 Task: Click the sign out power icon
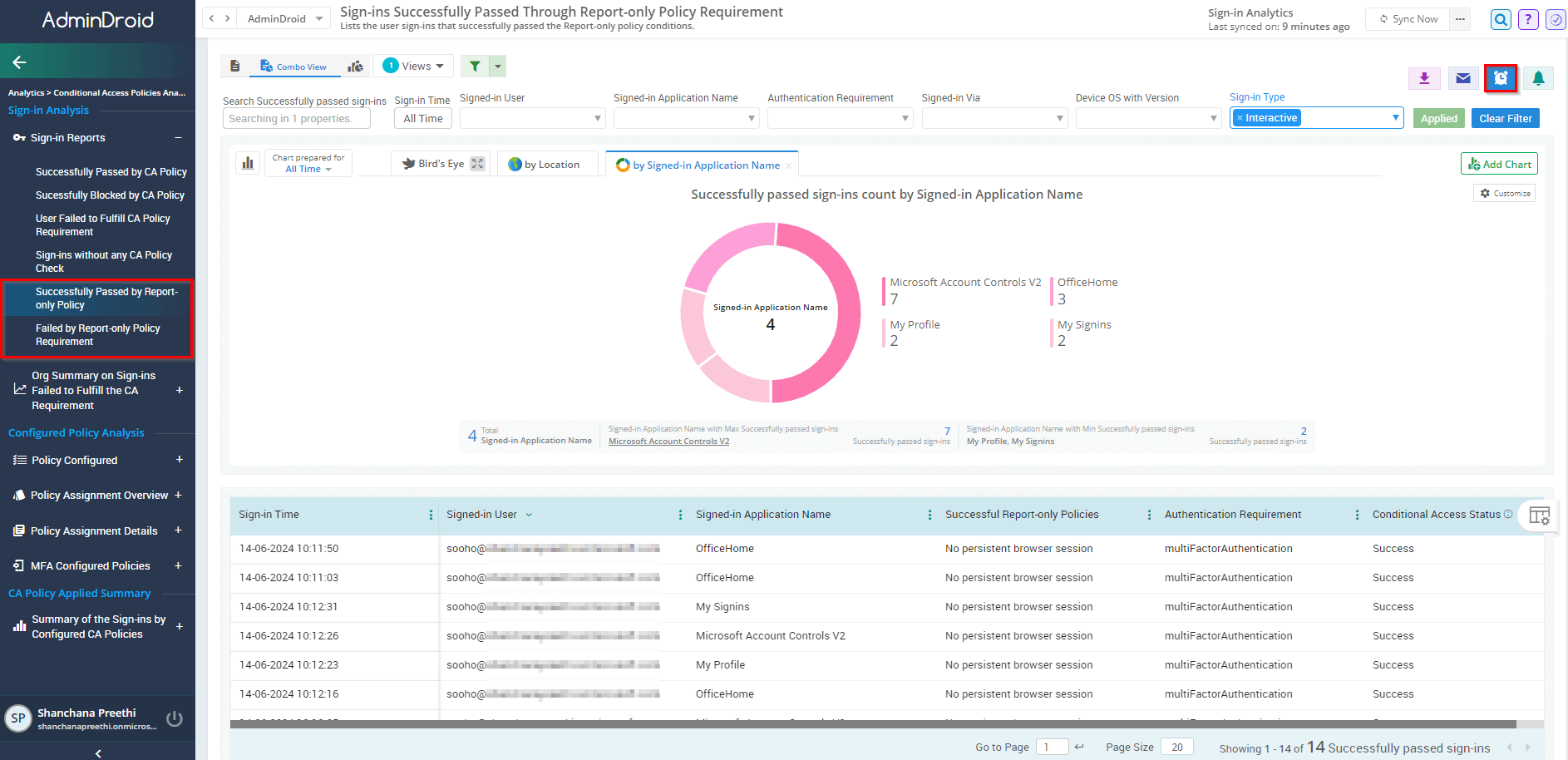pos(175,718)
